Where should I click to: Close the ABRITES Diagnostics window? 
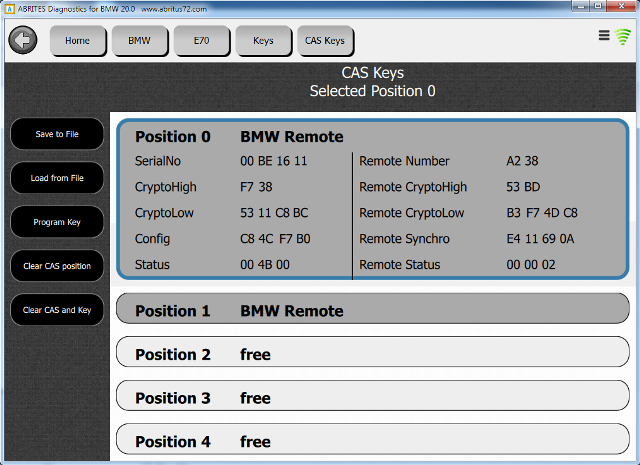click(621, 6)
